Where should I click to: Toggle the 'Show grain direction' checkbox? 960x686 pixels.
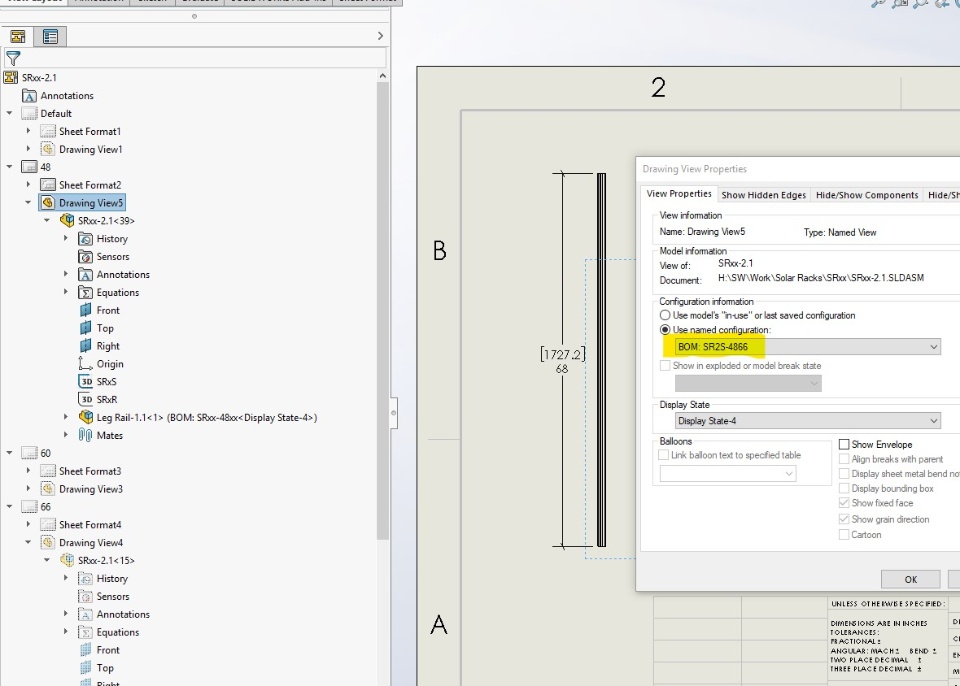844,519
